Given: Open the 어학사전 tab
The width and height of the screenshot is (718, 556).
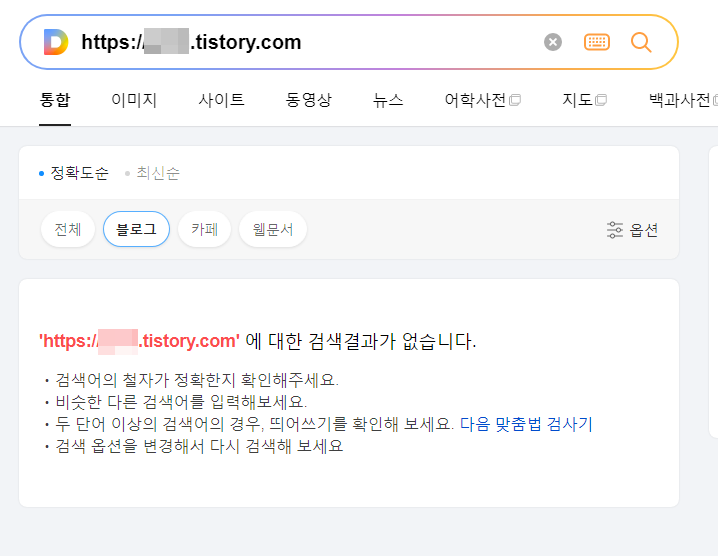Looking at the screenshot, I should (483, 100).
